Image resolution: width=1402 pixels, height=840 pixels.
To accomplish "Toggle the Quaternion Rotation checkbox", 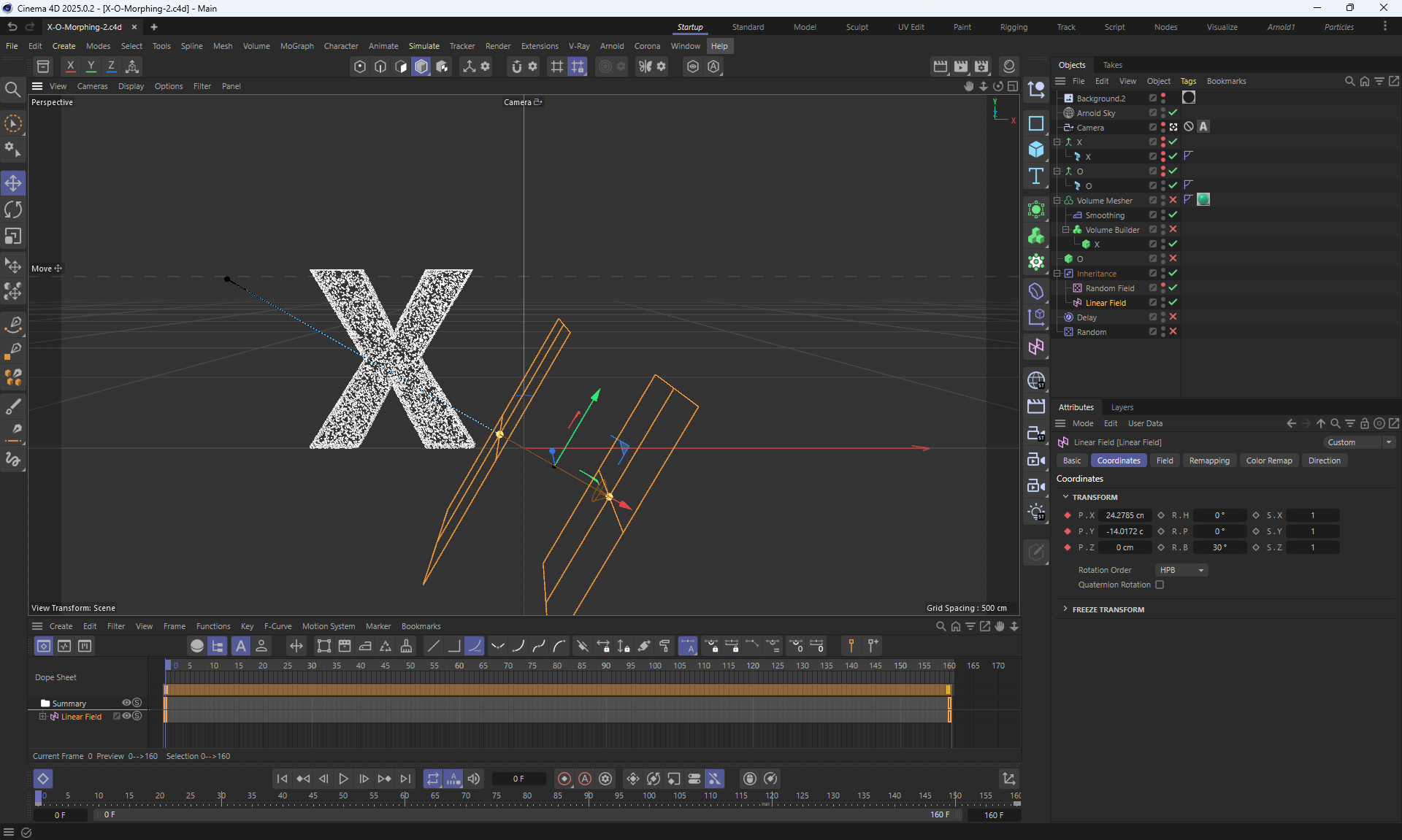I will pyautogui.click(x=1160, y=585).
